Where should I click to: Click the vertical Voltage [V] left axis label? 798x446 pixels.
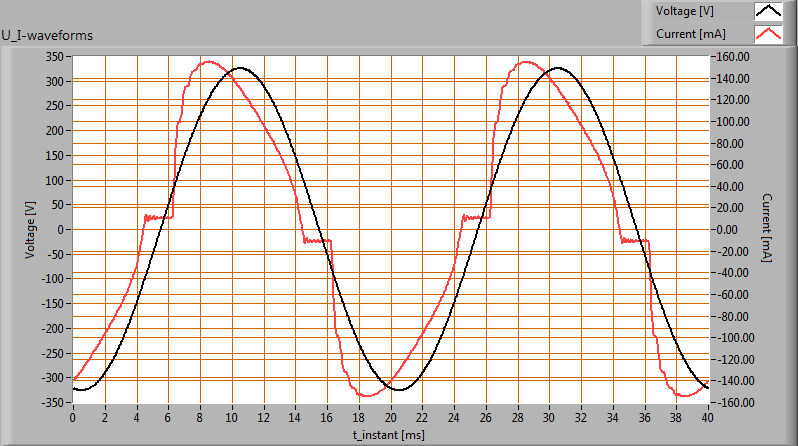(x=29, y=228)
